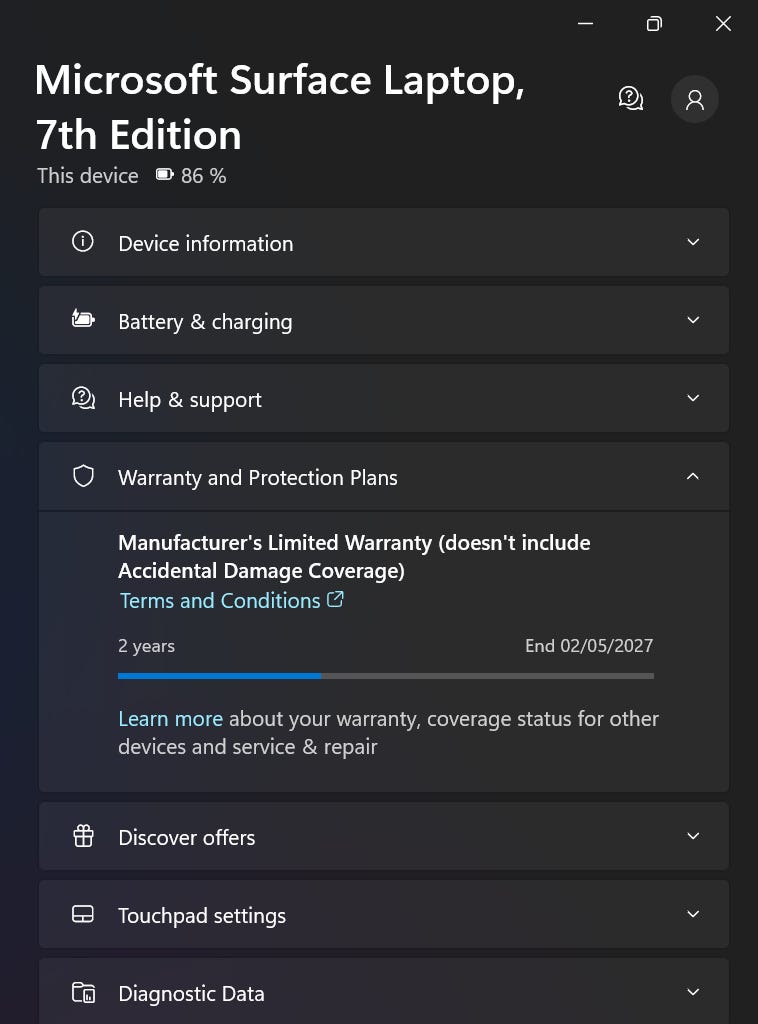Expand the Help & support chevron
This screenshot has width=758, height=1024.
[x=693, y=398]
